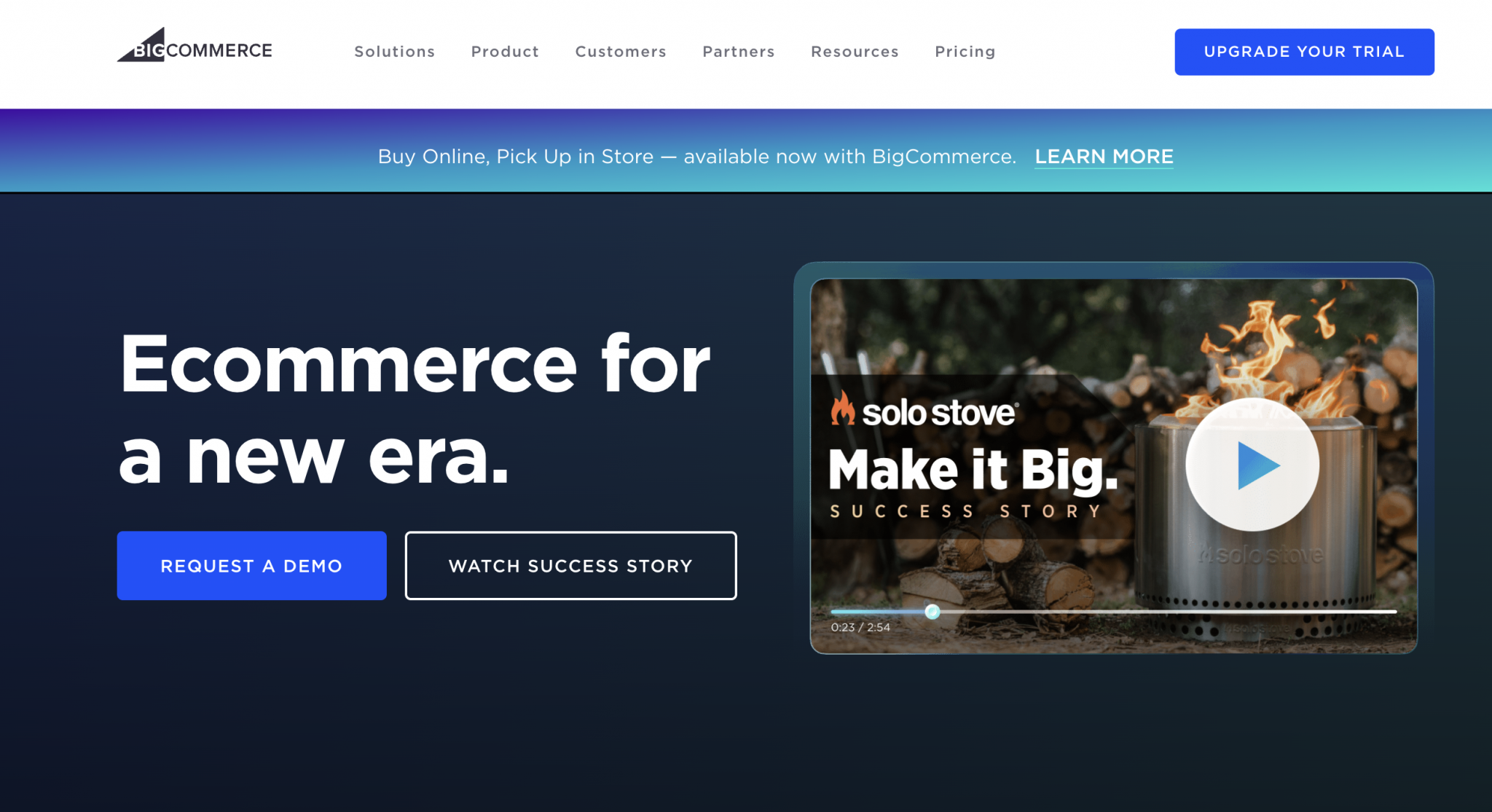Screen dimensions: 1492x812
Task: Click the BigCommerce logo
Action: click(195, 45)
